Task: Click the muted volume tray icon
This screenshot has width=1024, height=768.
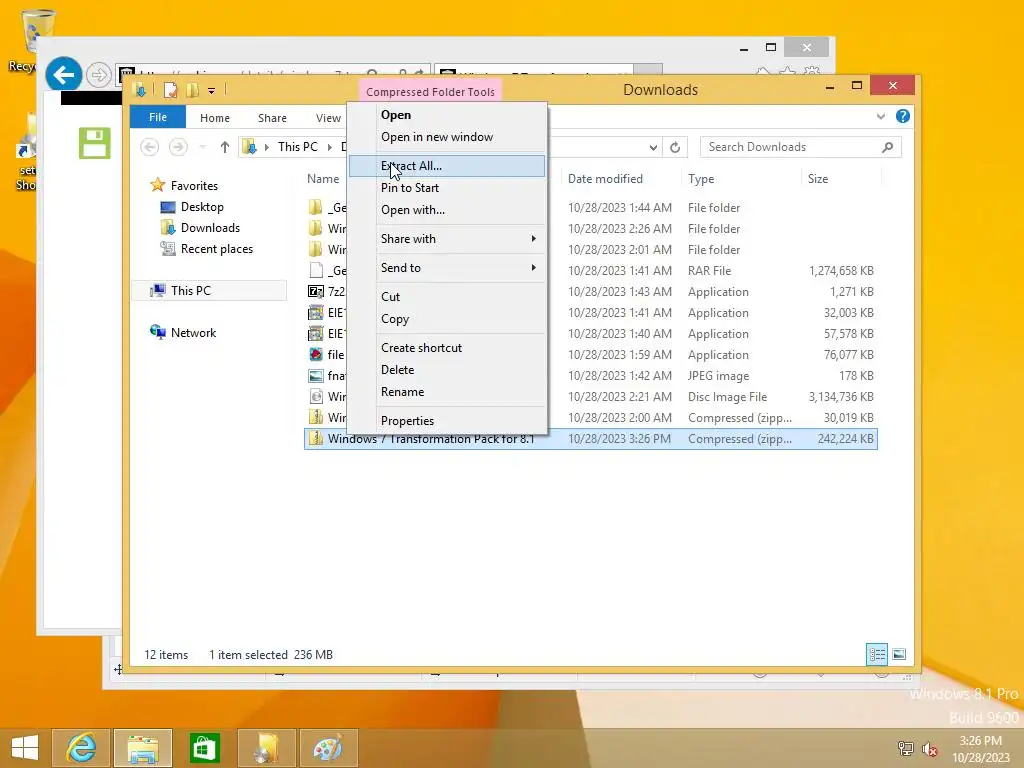Action: (x=929, y=749)
